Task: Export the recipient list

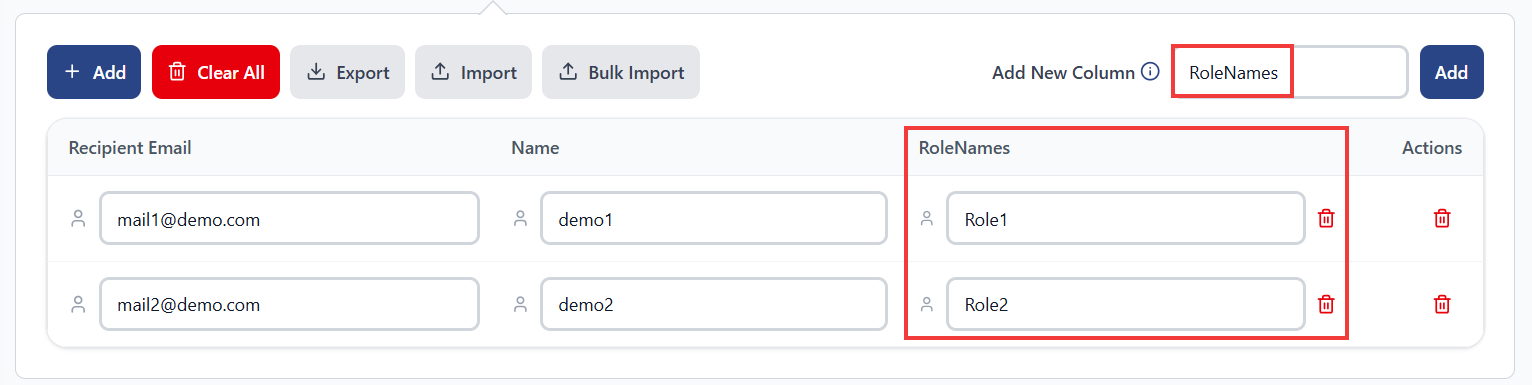Action: (347, 72)
